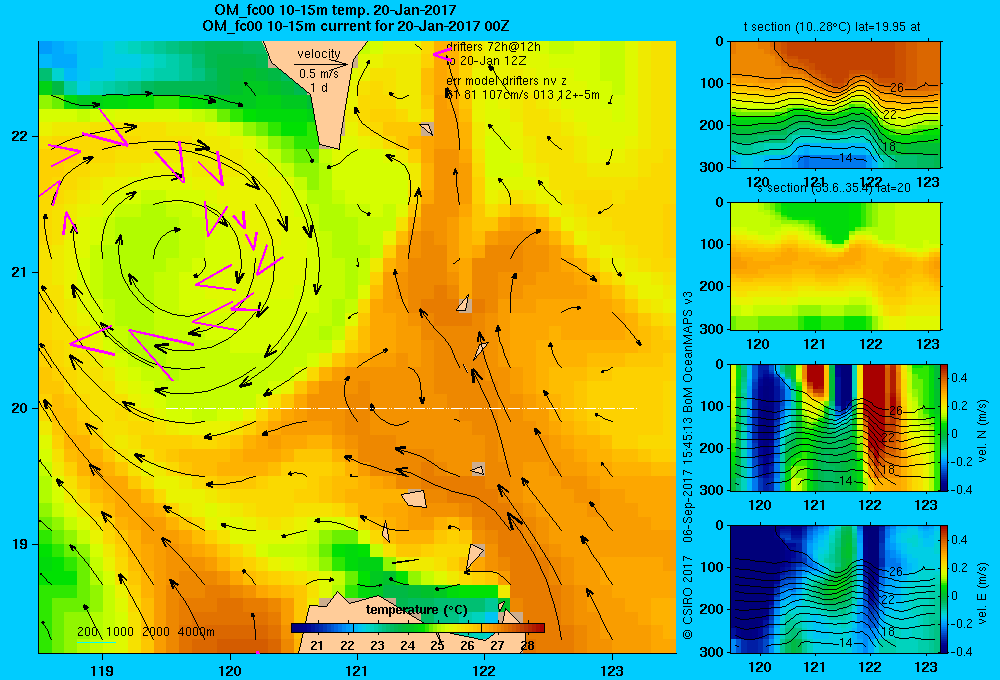
Task: Click the dark blue end of the temperature colorbar
Action: click(300, 628)
